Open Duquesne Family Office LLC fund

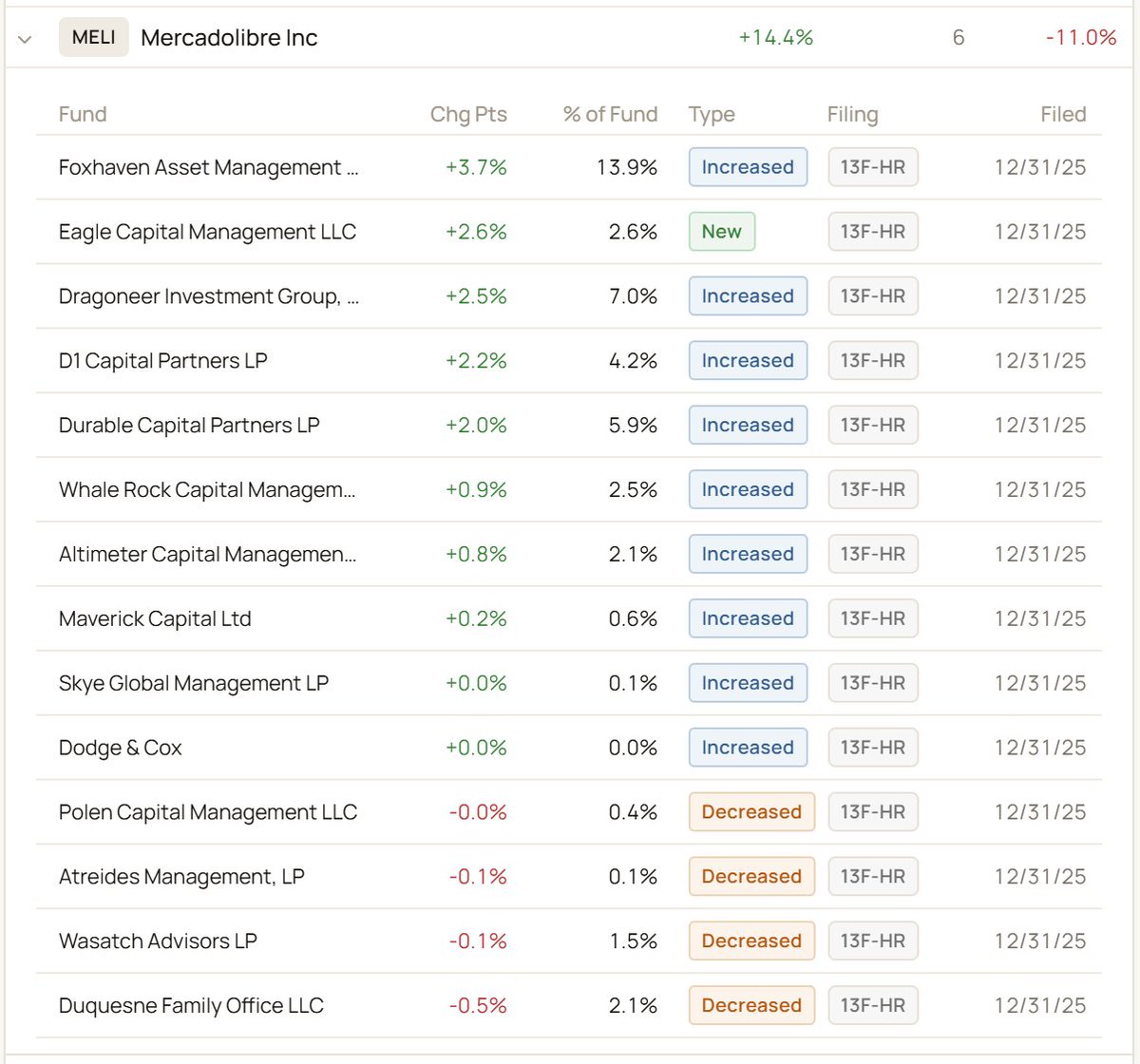click(x=191, y=1006)
